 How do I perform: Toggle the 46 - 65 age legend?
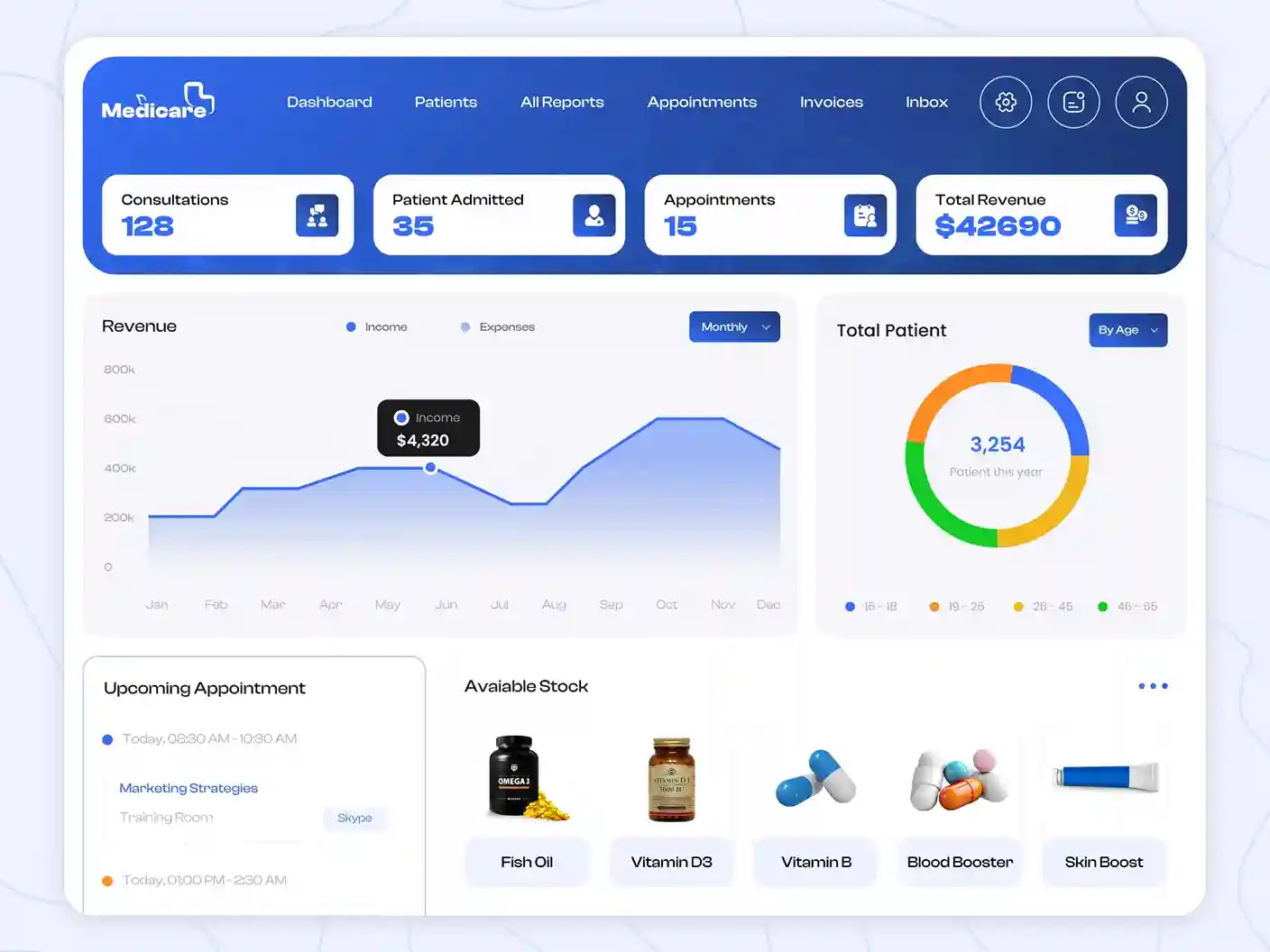[x=1127, y=607]
